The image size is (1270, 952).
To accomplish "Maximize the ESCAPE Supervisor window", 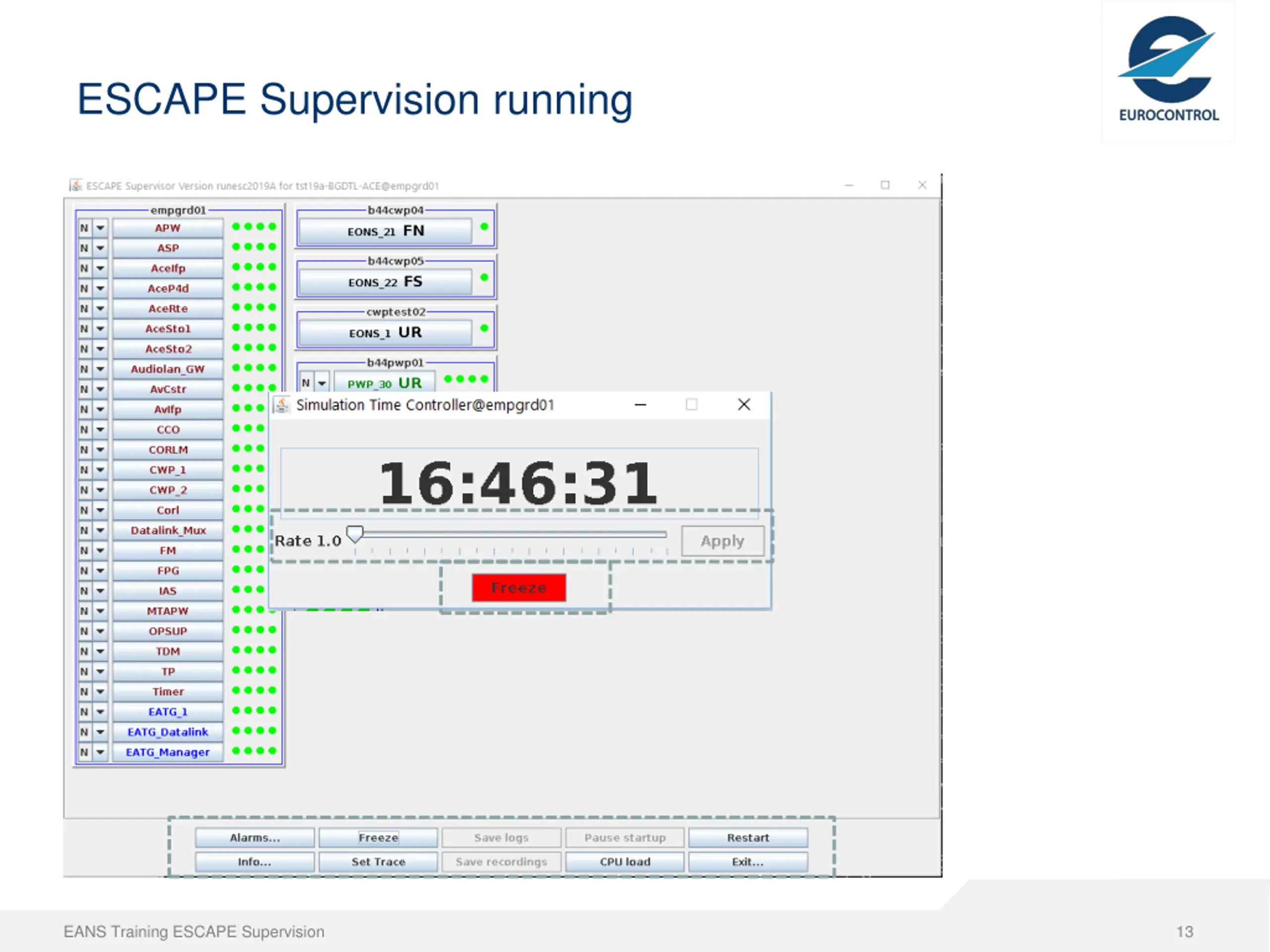I will tap(885, 185).
